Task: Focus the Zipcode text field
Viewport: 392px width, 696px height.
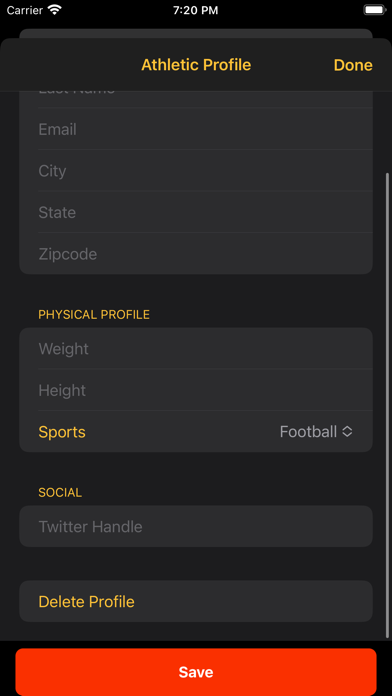Action: pos(205,254)
